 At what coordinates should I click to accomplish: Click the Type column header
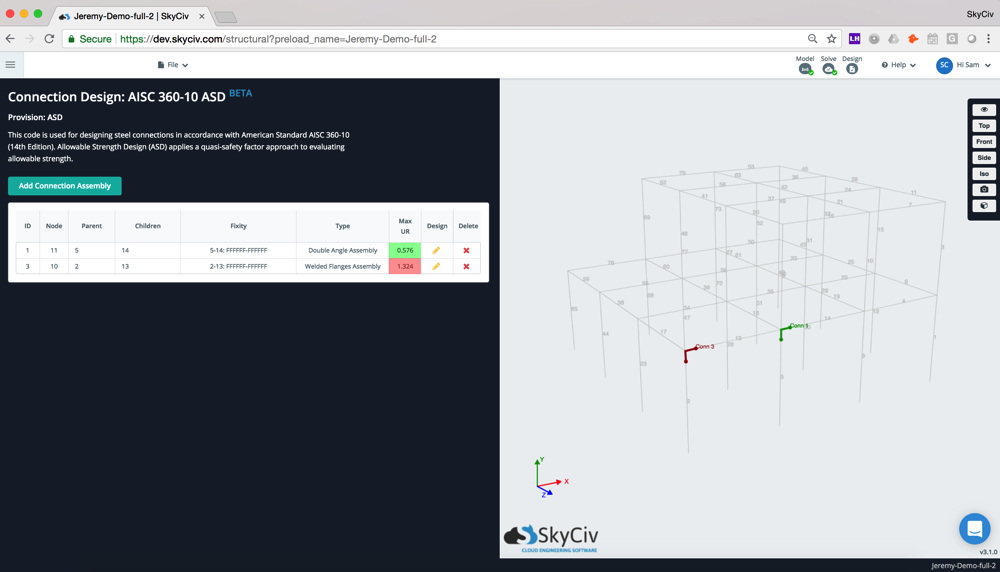pos(342,226)
